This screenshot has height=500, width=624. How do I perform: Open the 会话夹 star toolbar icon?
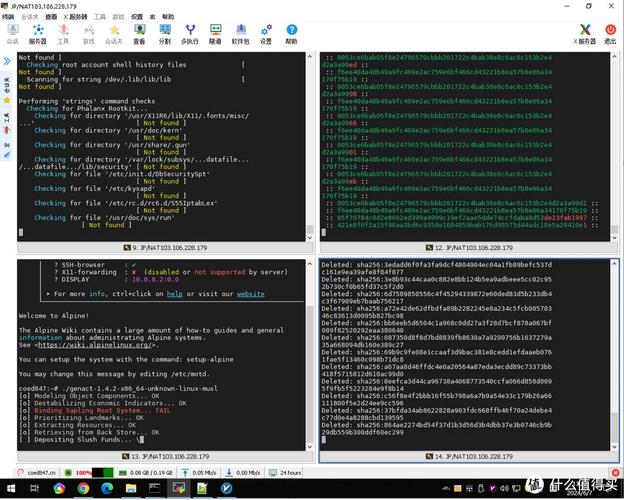point(114,34)
